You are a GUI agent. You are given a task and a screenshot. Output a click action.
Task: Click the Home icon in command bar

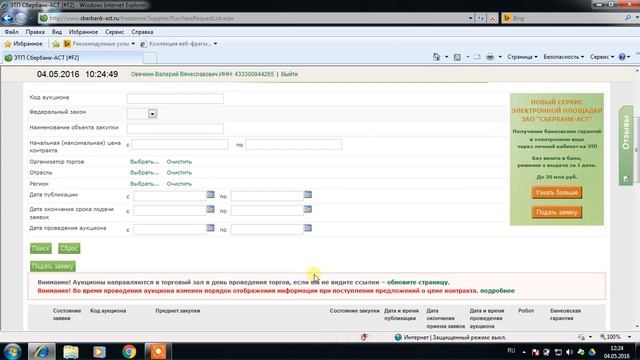click(436, 57)
